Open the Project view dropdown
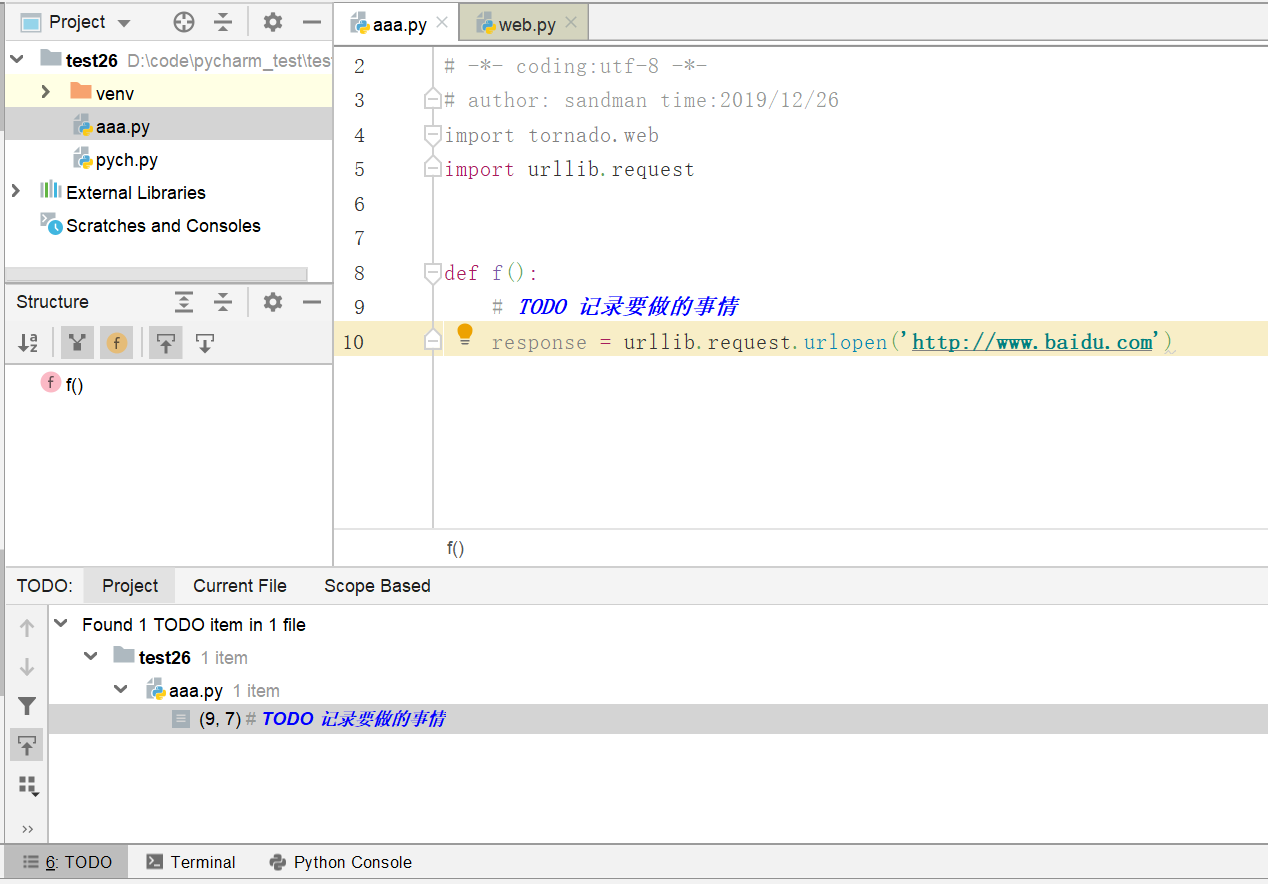 pos(124,23)
